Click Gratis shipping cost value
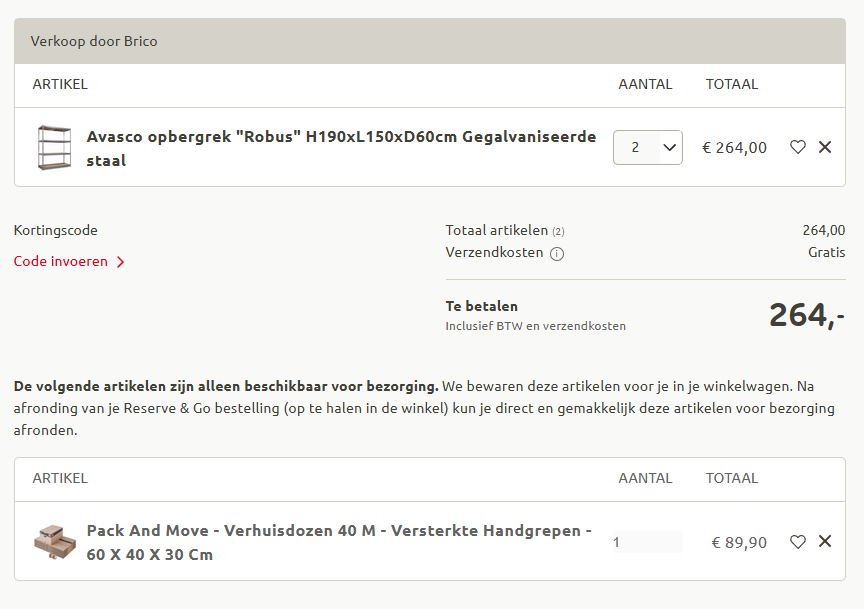864x609 pixels. pos(826,253)
